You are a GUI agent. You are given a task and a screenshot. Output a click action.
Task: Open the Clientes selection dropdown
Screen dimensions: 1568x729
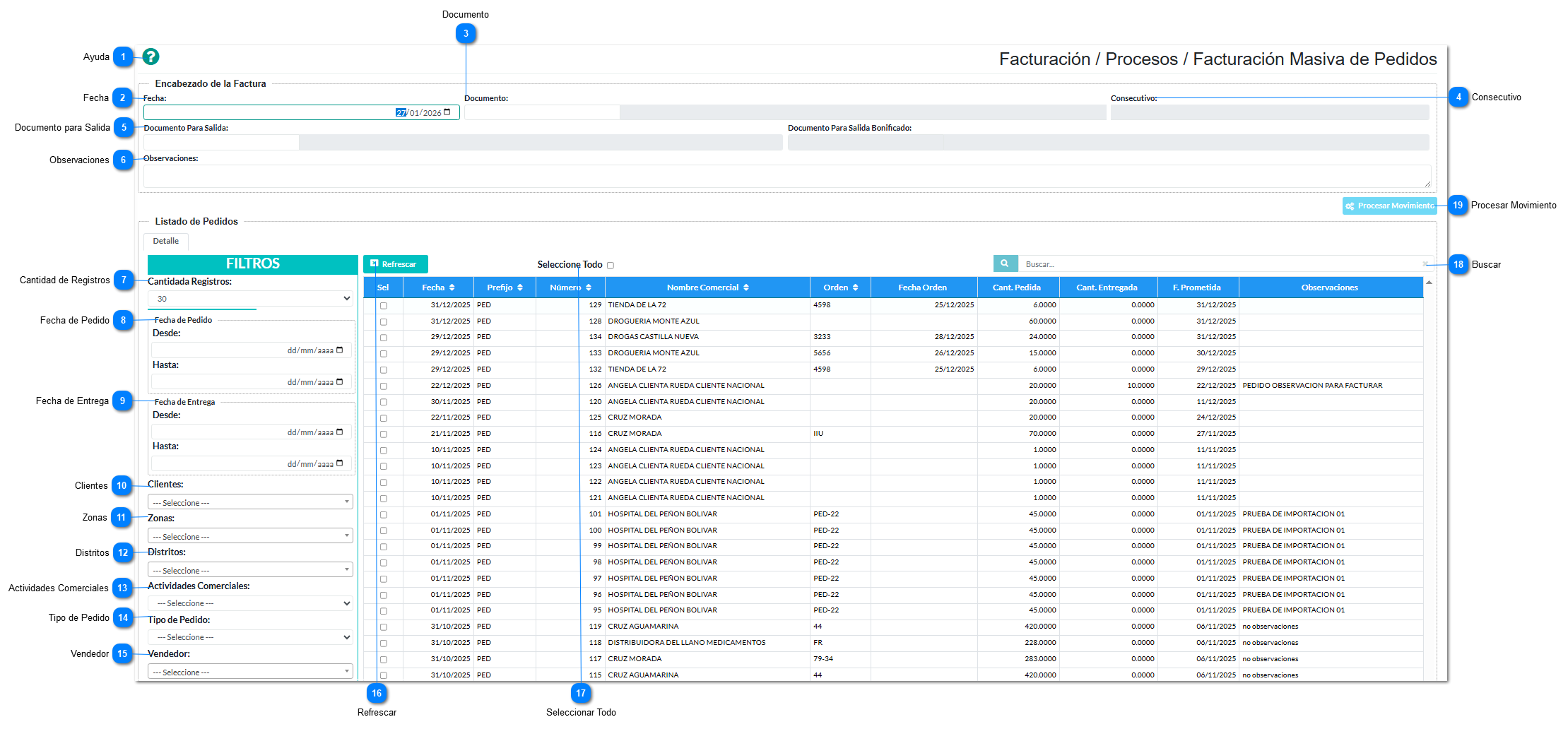click(250, 502)
